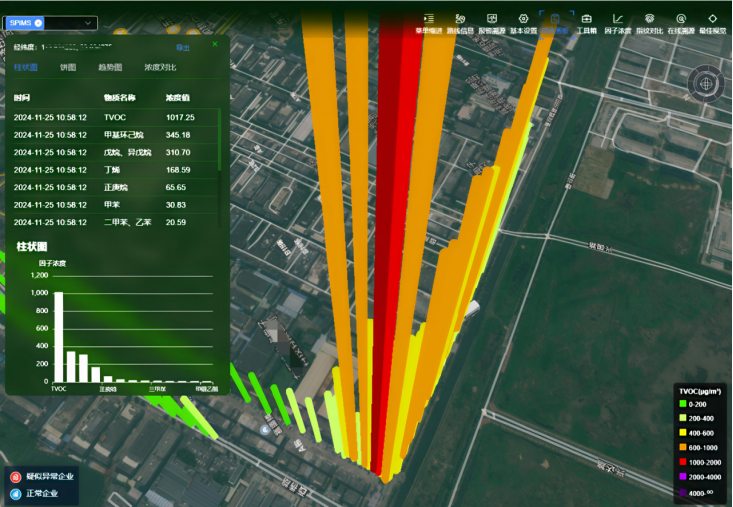Click the 最佳视觉 best view icon
Viewport: 733px width, 507px height.
click(x=713, y=23)
